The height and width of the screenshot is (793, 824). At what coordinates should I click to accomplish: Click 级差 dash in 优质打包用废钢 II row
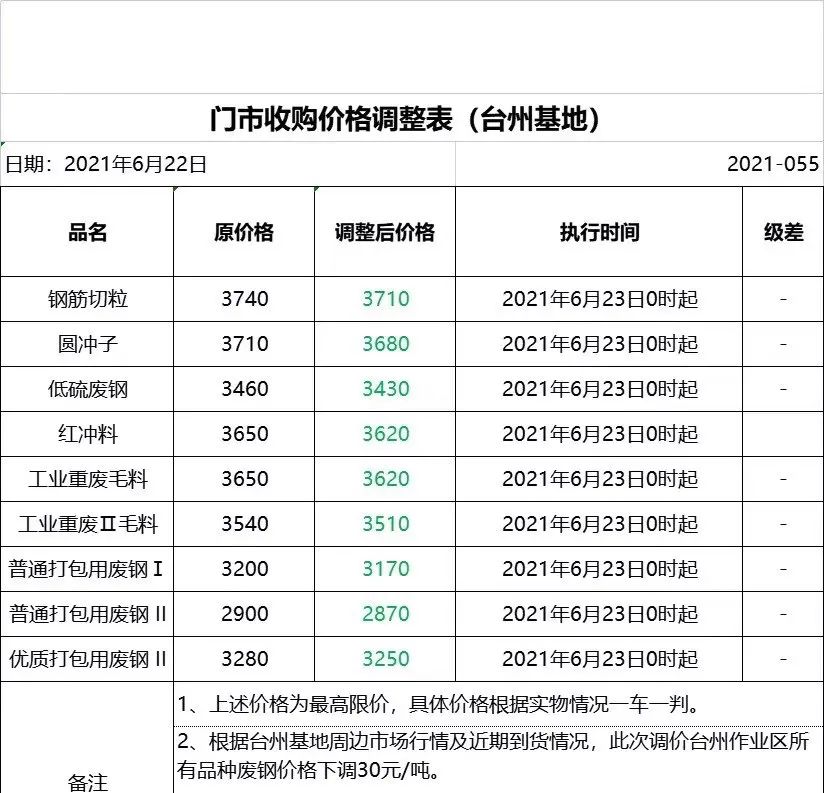[783, 658]
